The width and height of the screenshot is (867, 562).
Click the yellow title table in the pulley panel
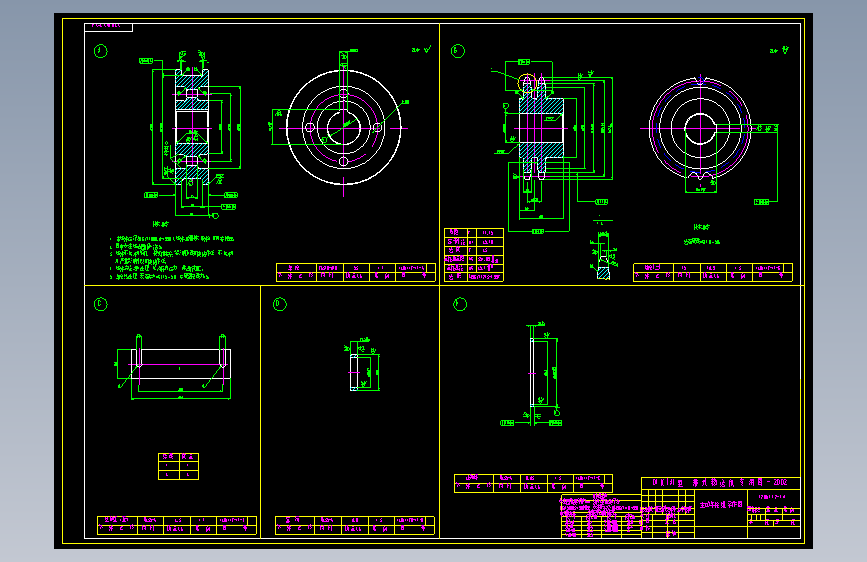pos(356,272)
